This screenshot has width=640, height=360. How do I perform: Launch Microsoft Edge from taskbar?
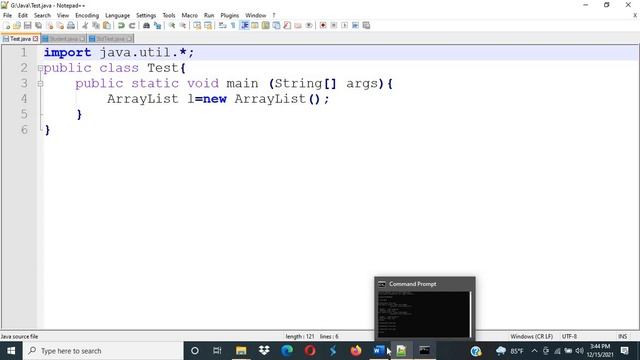click(287, 351)
